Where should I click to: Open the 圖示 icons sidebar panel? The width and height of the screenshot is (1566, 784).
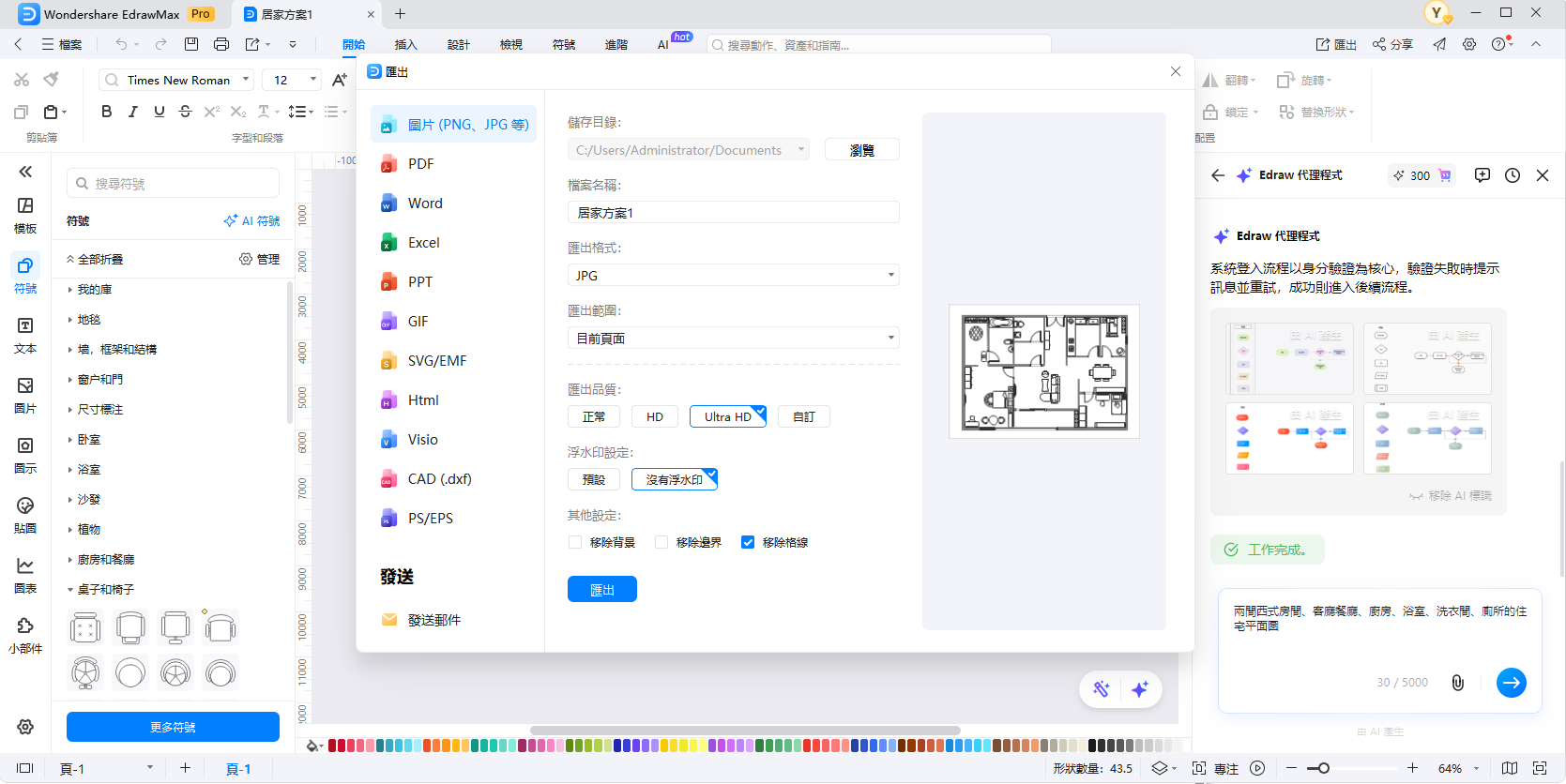click(x=25, y=456)
